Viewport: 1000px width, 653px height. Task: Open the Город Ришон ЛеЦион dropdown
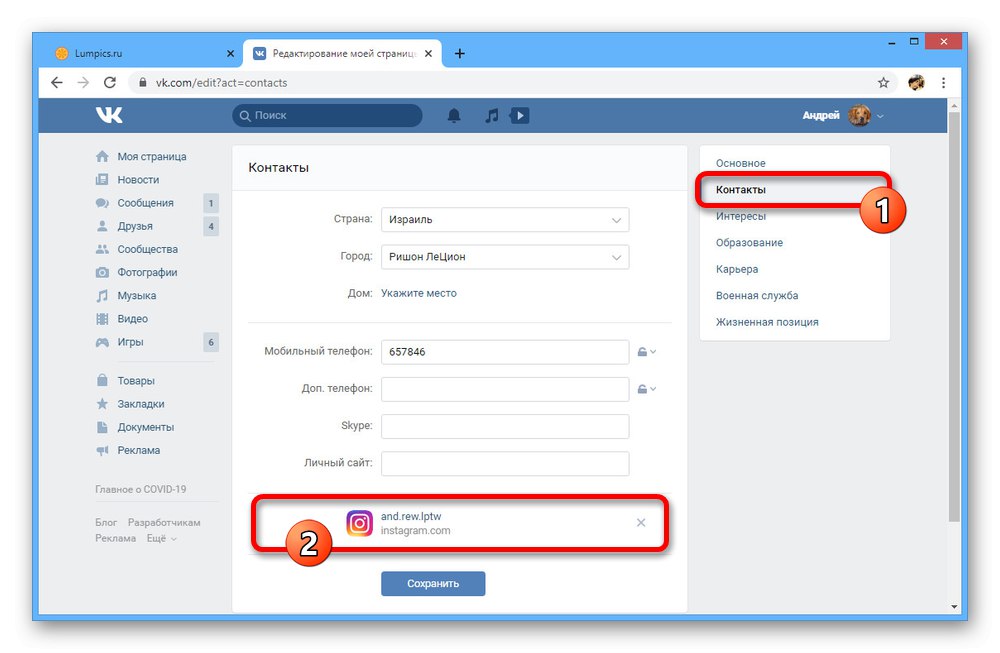(505, 257)
